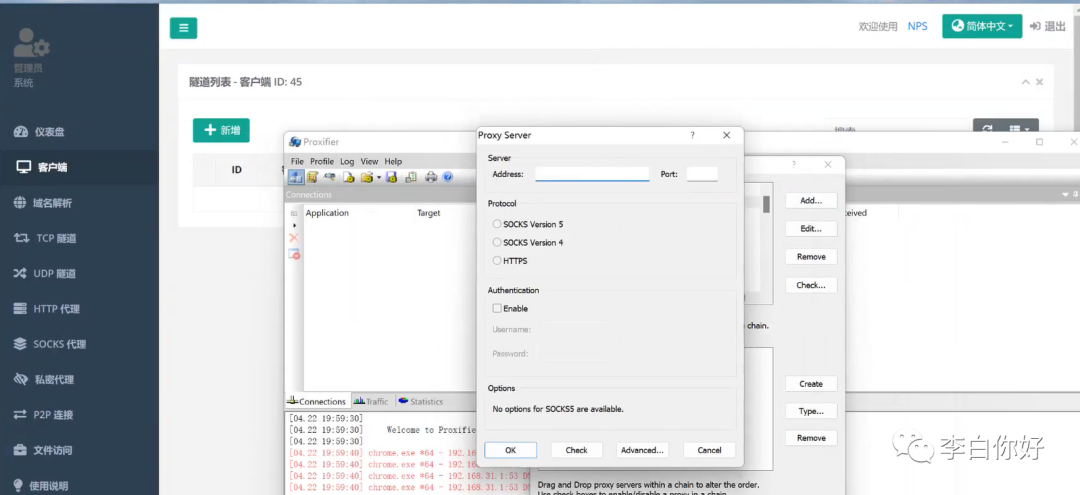Click red X icon in Connections side strip
This screenshot has height=495, width=1080.
coord(294,238)
